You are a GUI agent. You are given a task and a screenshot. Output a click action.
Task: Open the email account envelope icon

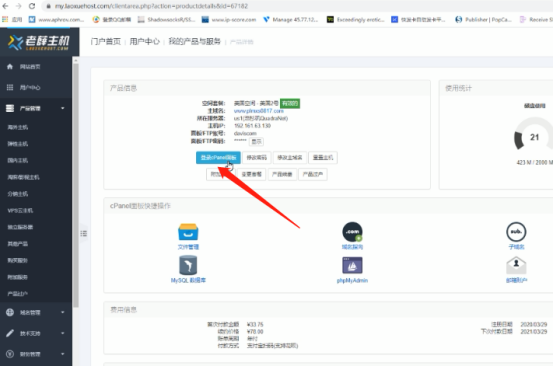click(516, 265)
